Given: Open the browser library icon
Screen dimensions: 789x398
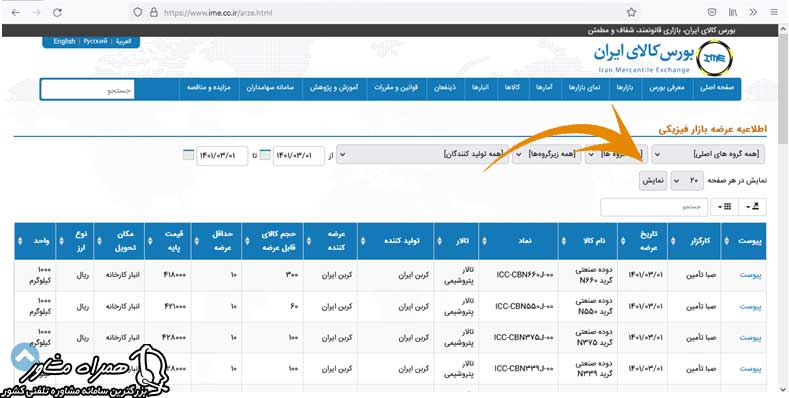Looking at the screenshot, I should pyautogui.click(x=733, y=13).
